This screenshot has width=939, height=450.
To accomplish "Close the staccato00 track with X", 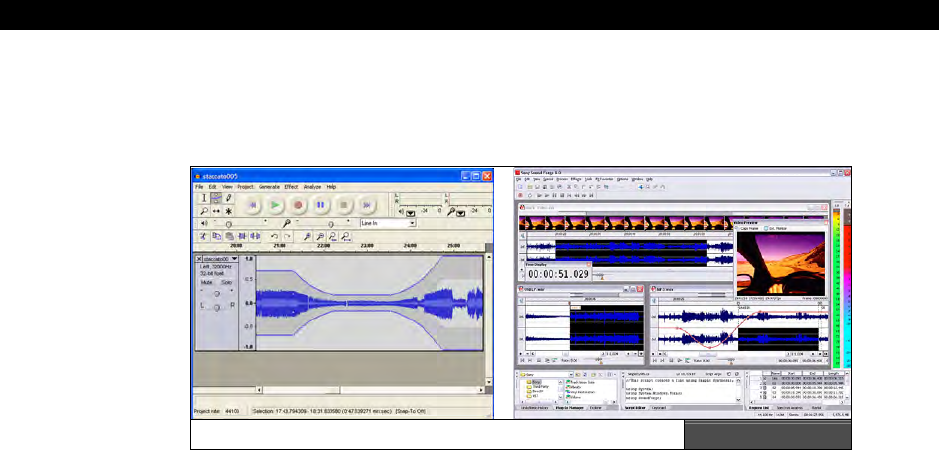I will click(199, 259).
